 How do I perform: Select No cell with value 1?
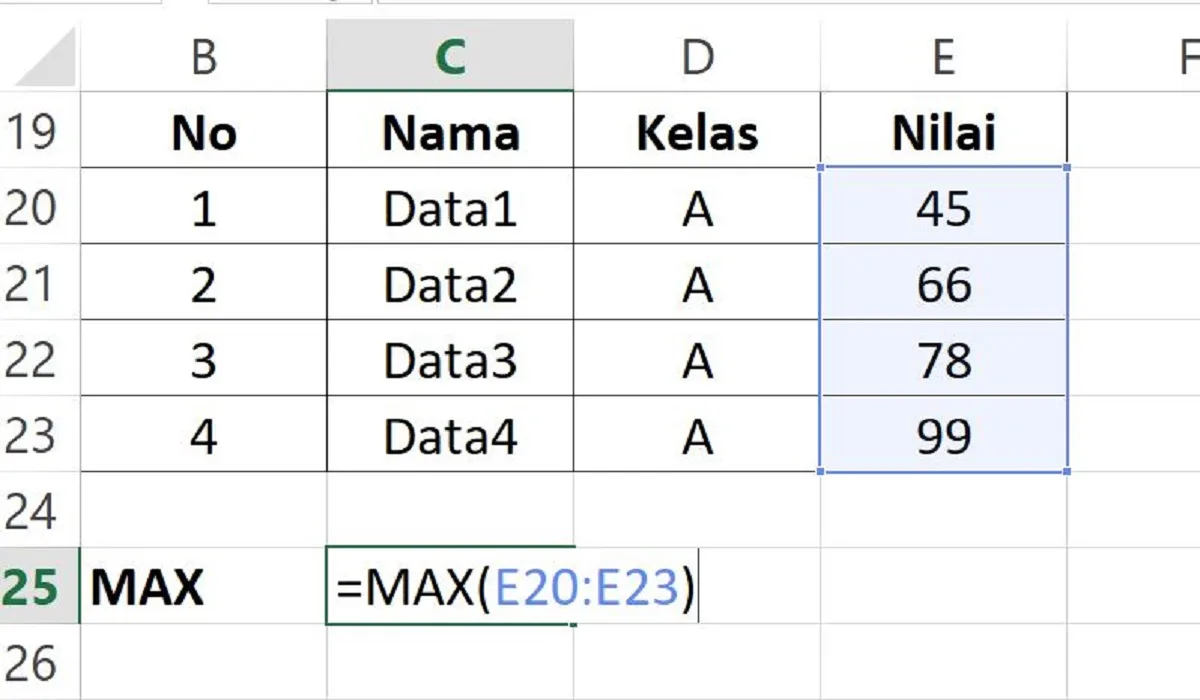(204, 207)
